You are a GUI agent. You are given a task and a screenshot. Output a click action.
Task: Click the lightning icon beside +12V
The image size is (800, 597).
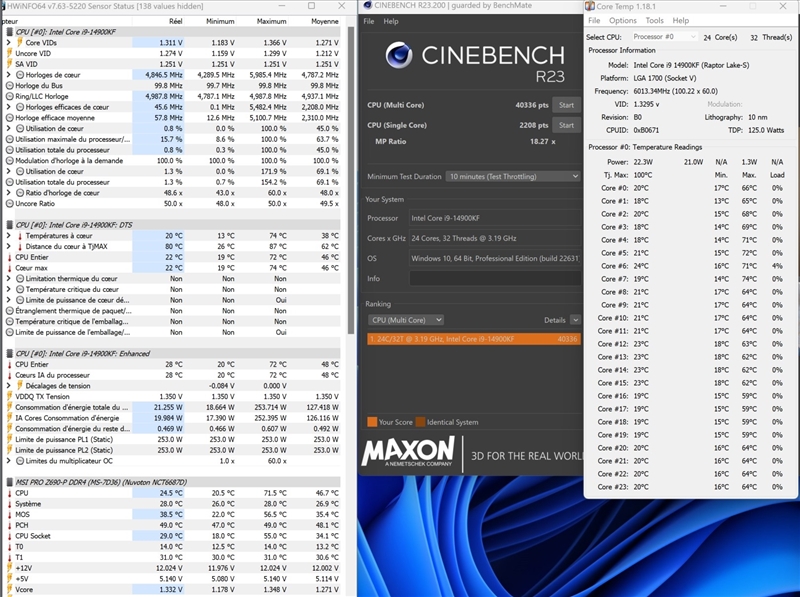click(x=9, y=567)
